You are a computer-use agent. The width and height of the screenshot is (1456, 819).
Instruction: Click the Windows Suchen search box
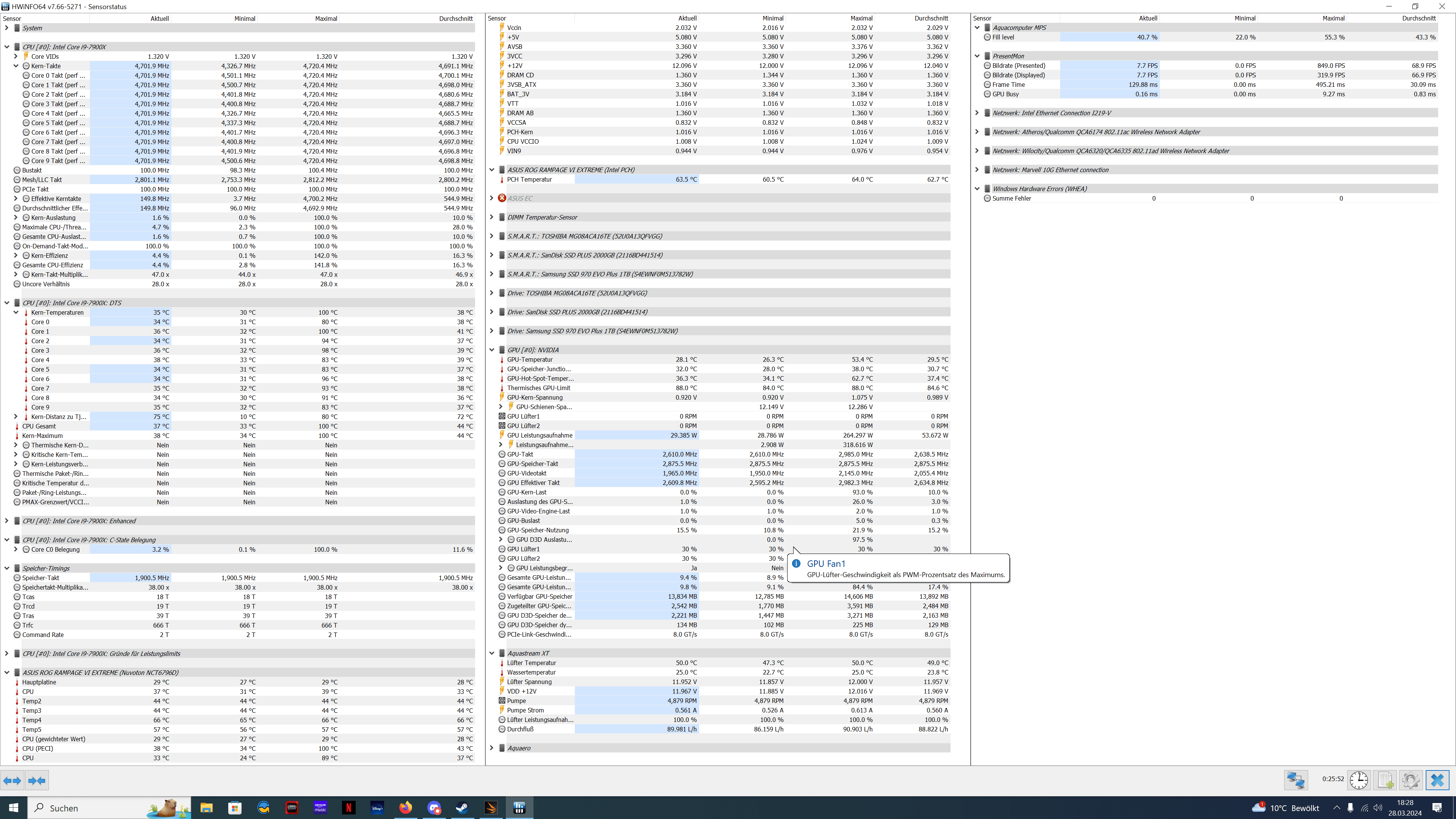[x=110, y=808]
